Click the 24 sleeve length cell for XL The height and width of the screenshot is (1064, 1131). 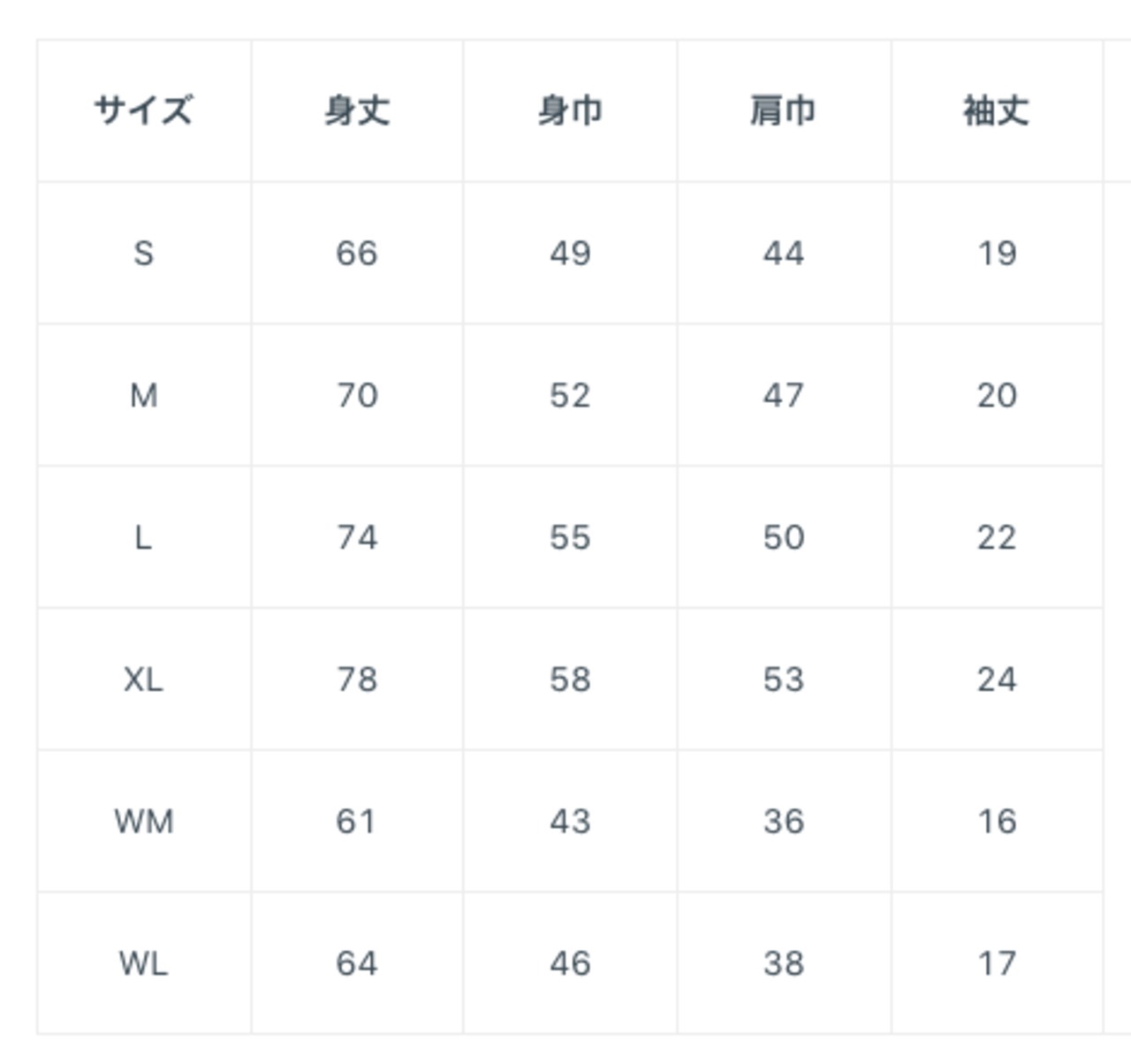point(997,680)
